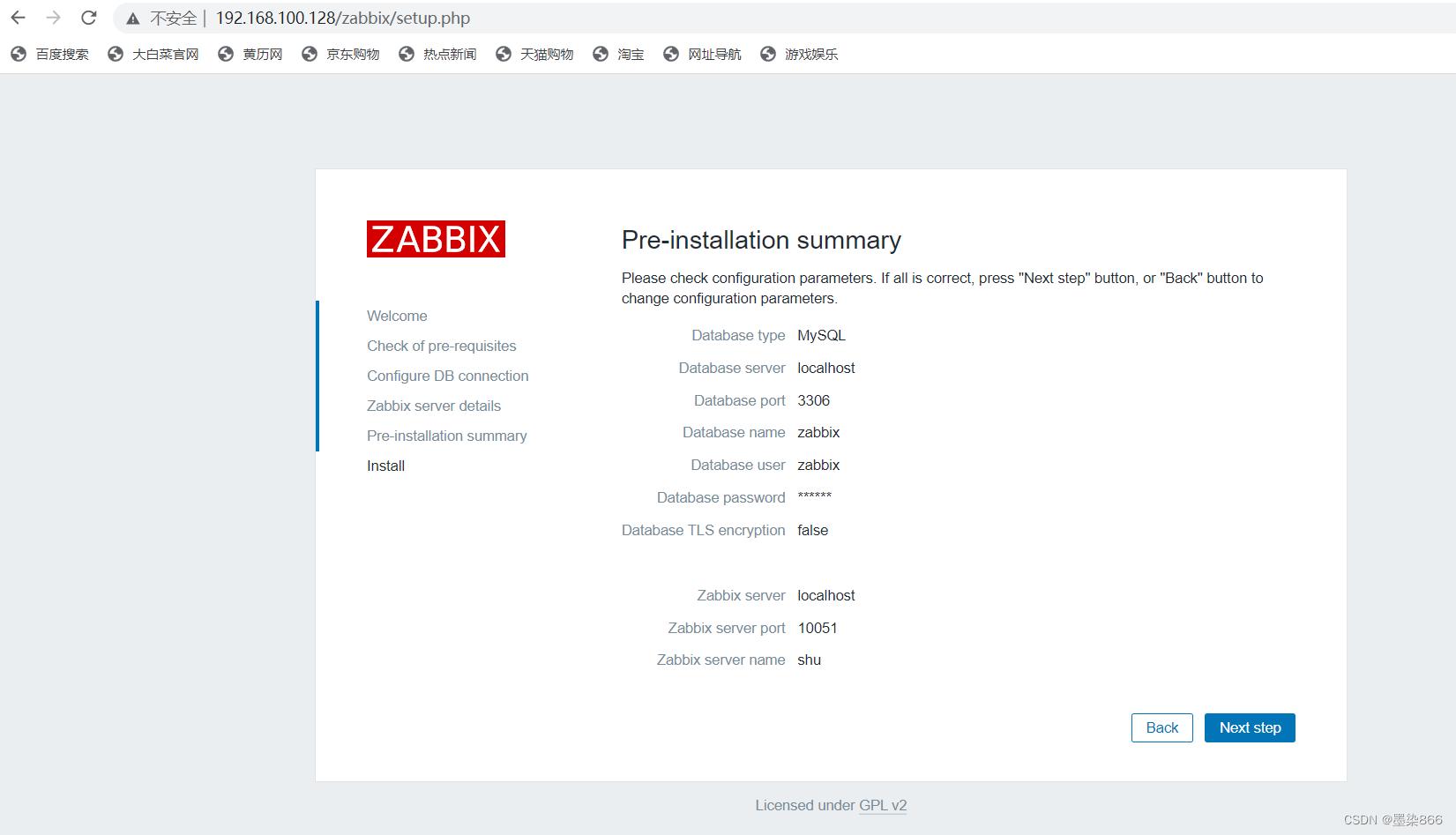Select the Welcome setup step

click(397, 316)
